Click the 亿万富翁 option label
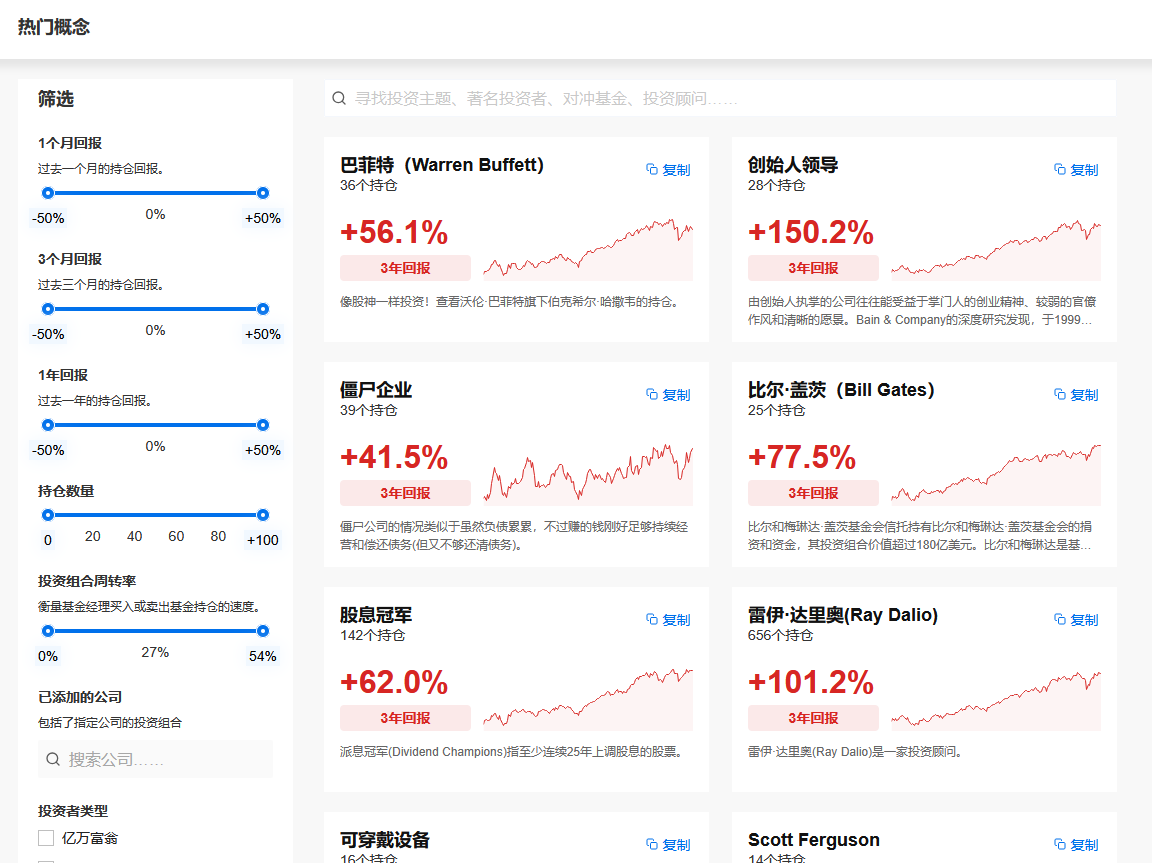 90,838
